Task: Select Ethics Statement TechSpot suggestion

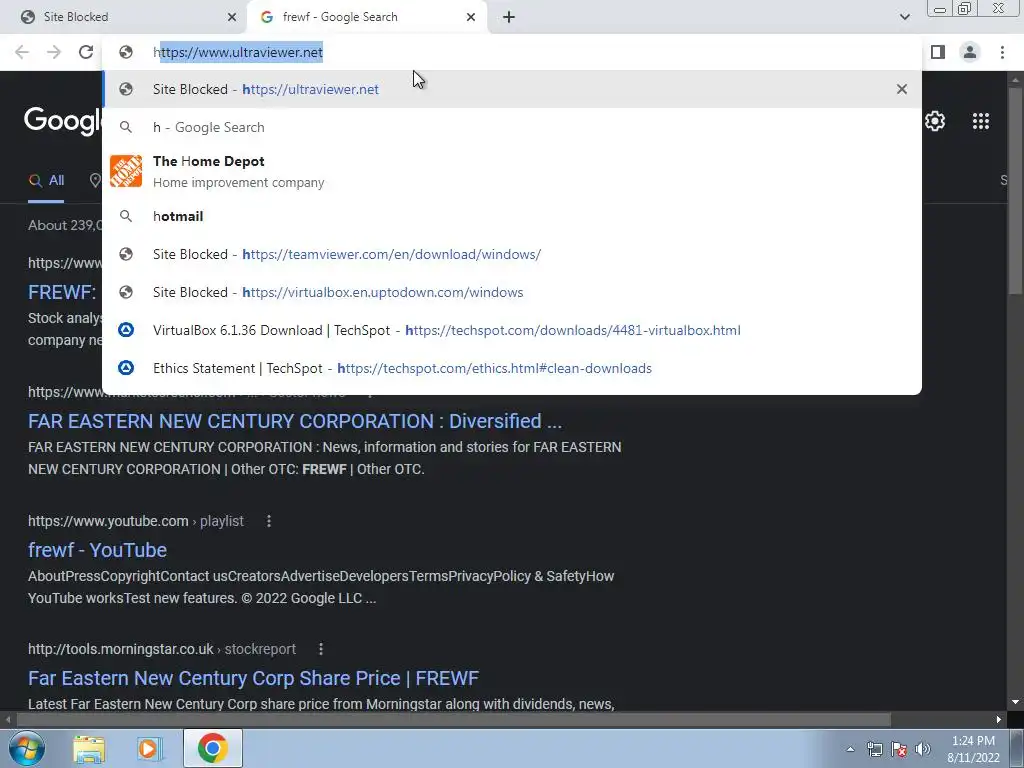Action: click(x=512, y=368)
